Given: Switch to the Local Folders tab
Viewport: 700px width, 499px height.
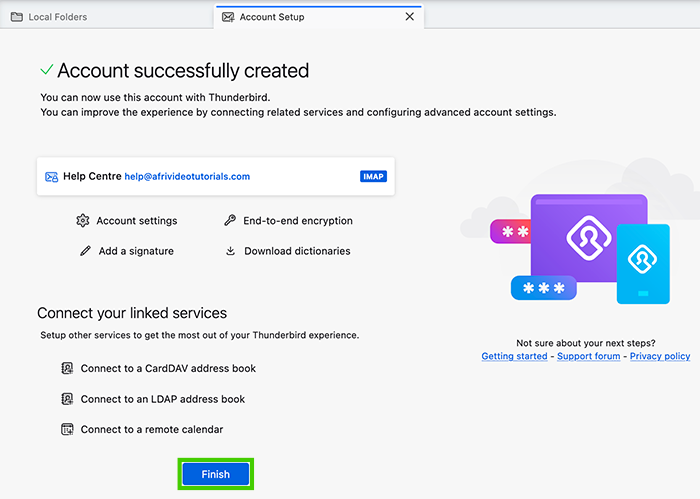Looking at the screenshot, I should point(58,17).
